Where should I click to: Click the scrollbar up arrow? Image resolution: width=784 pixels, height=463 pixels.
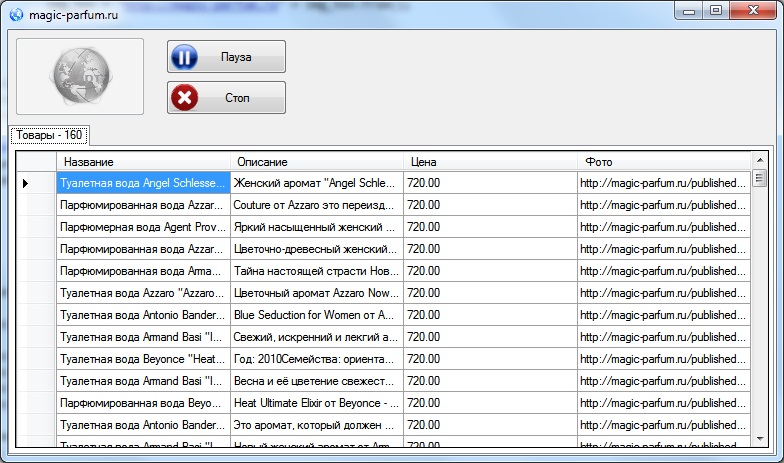point(760,160)
